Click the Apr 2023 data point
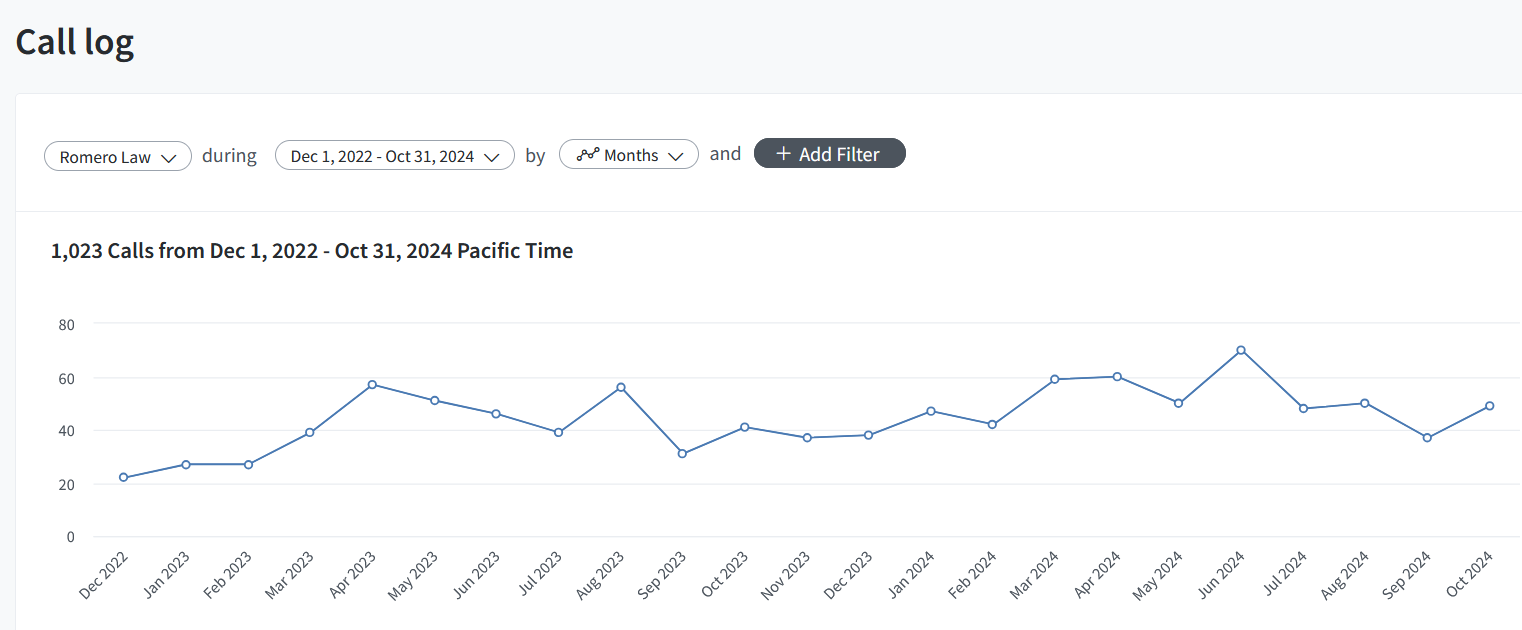 (372, 384)
